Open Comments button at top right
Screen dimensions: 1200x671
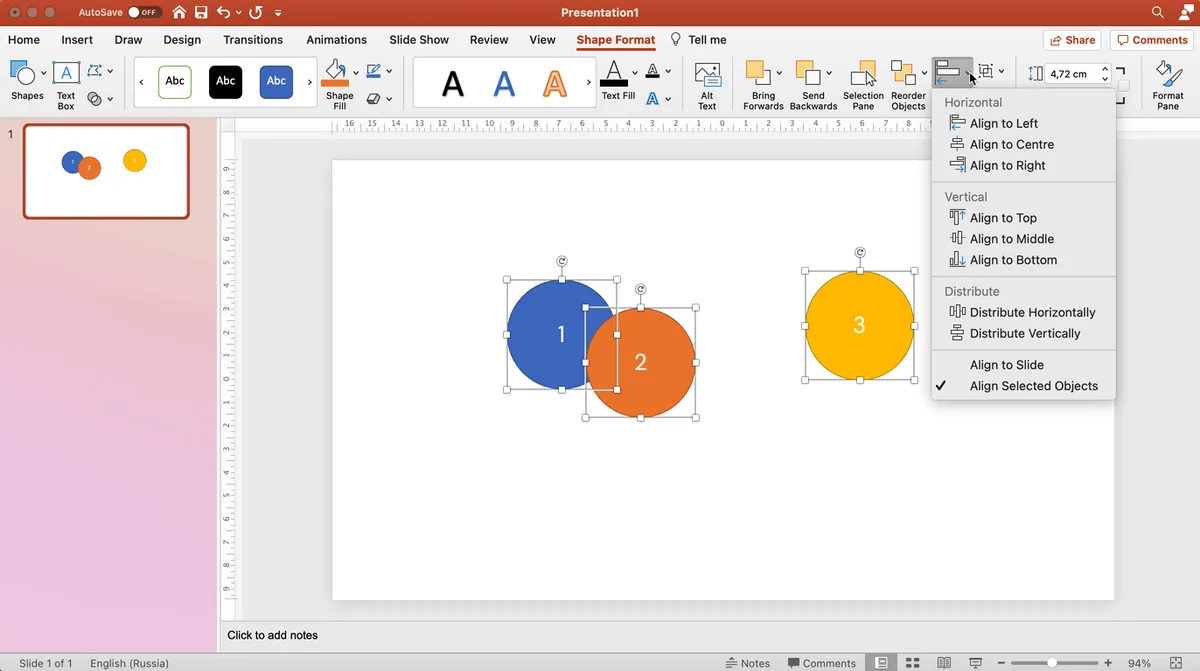(1152, 40)
